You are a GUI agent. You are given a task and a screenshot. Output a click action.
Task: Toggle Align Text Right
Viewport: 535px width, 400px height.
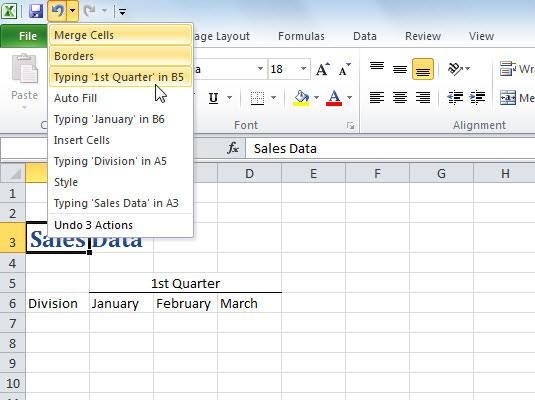(x=423, y=98)
